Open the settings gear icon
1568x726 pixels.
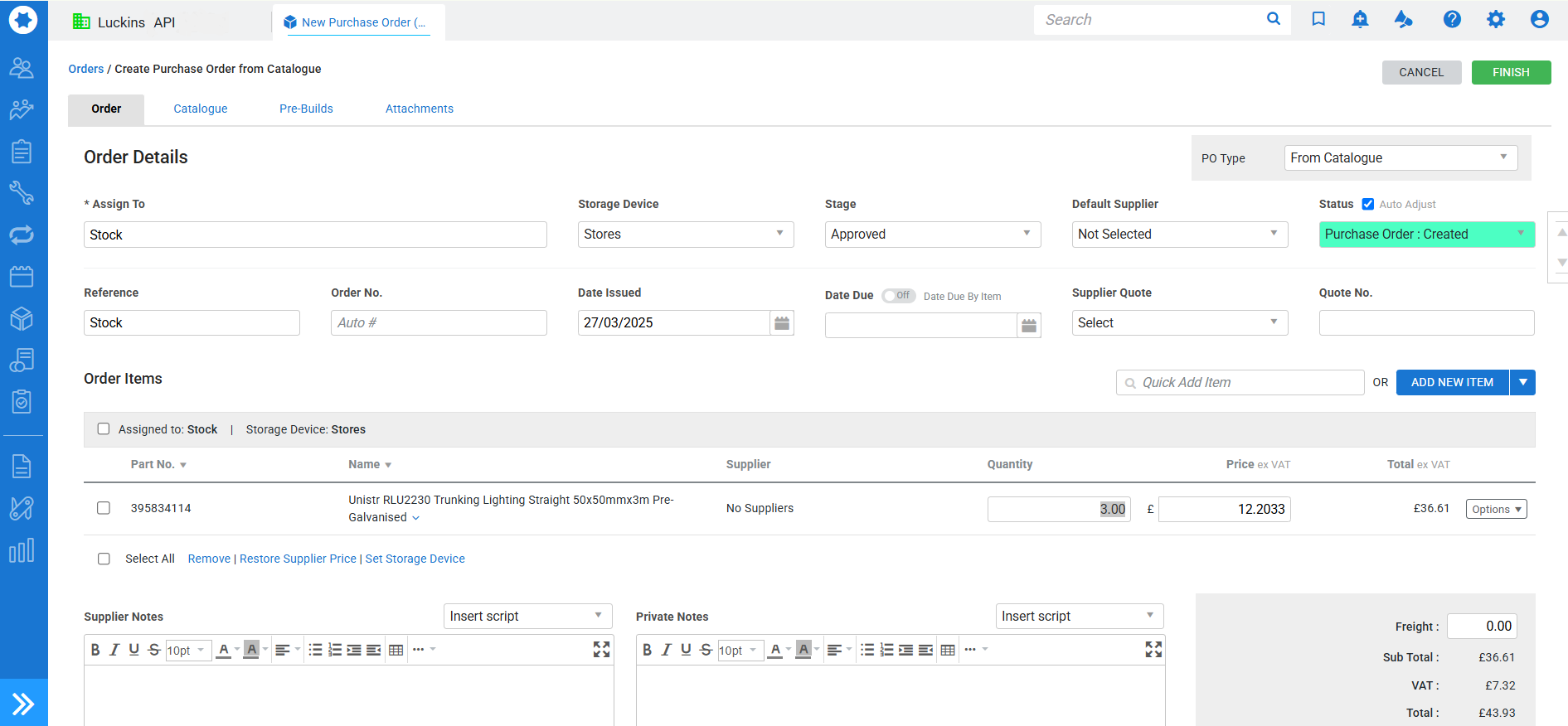click(1495, 19)
